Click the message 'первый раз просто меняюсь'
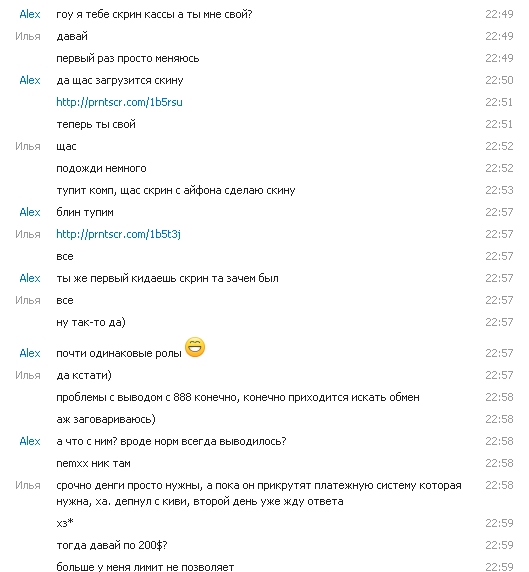Screen dimensions: 529x572 pyautogui.click(x=128, y=58)
